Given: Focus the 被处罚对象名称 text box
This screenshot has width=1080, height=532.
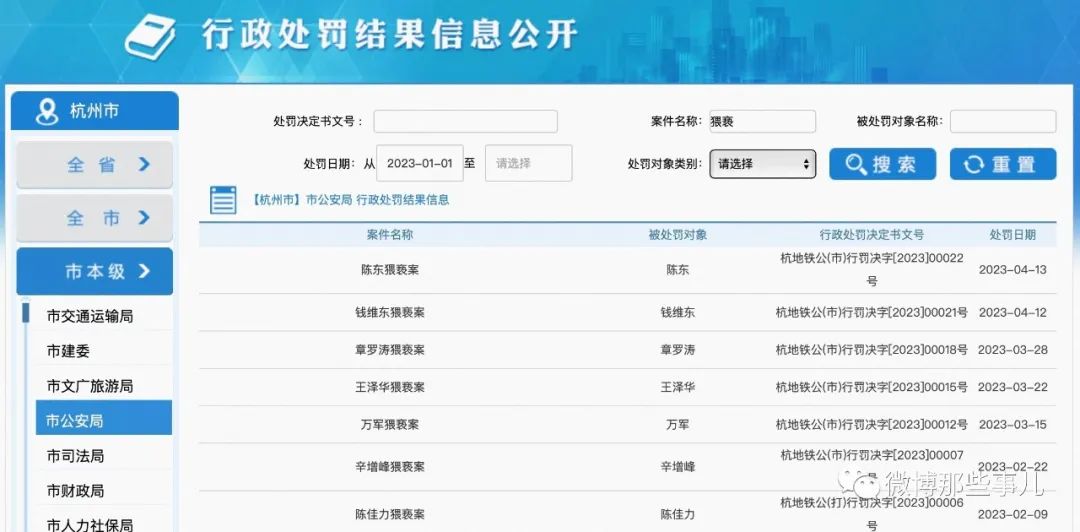Looking at the screenshot, I should tap(1002, 121).
